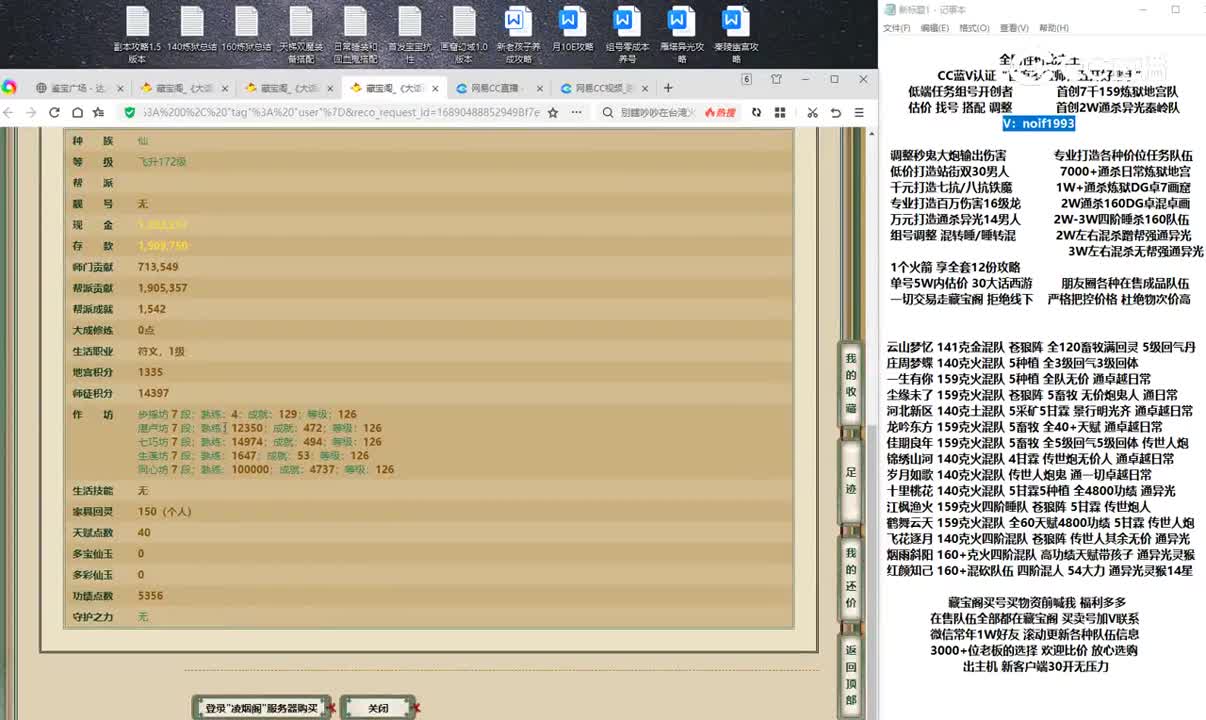Click the 帮派贡献 value 1,905,357
Screen dimensions: 1206x720
(162, 288)
